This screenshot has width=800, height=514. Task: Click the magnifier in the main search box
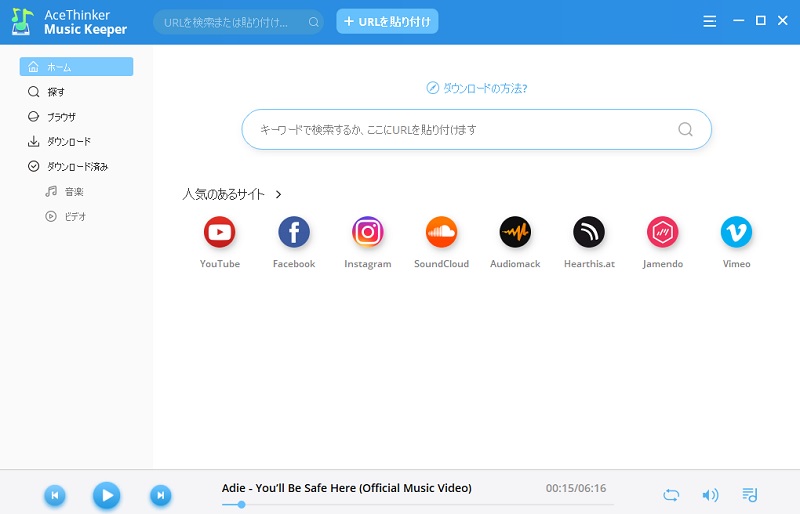(685, 130)
